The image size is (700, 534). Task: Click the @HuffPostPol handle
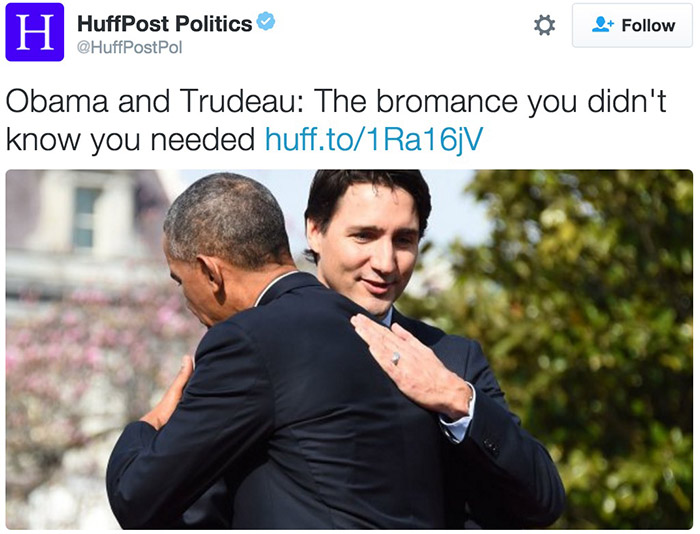[x=129, y=47]
